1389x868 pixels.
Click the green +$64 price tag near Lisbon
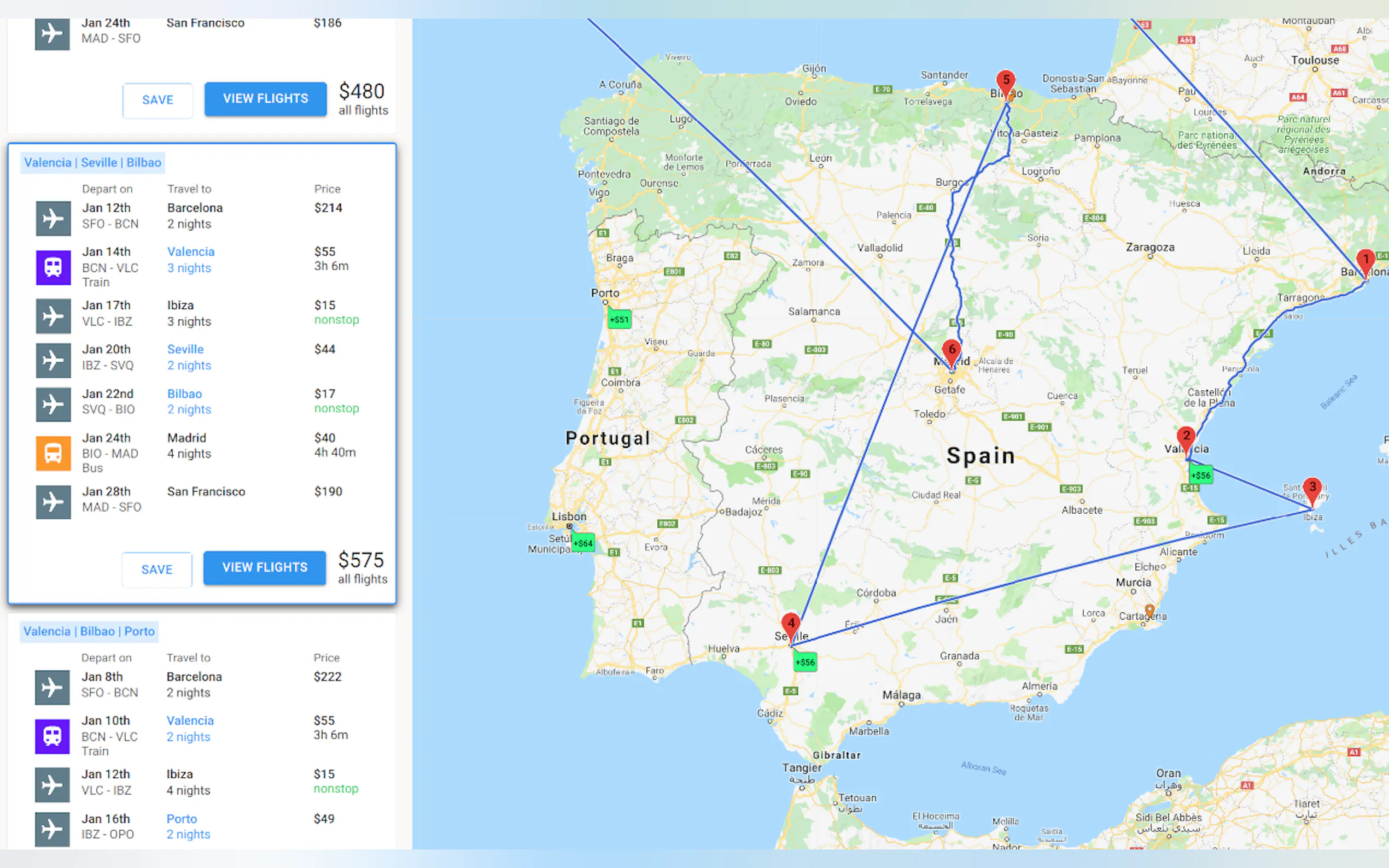point(583,542)
